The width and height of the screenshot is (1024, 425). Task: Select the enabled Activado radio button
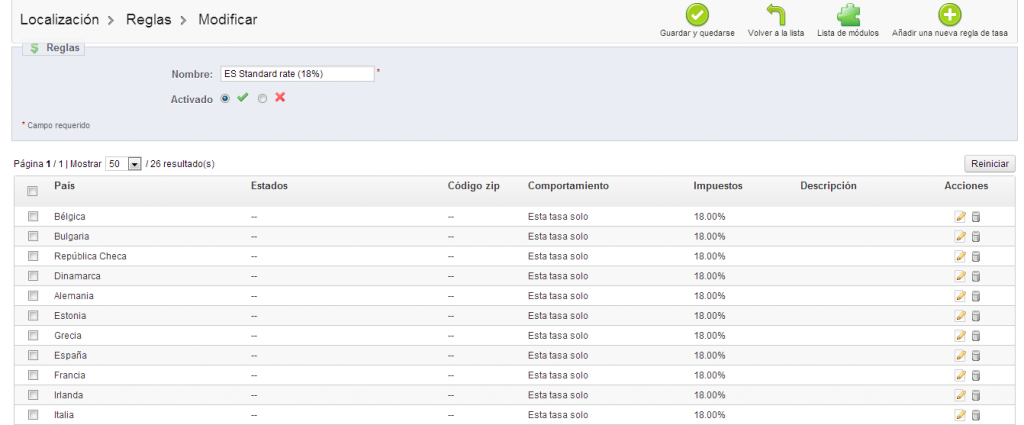225,98
